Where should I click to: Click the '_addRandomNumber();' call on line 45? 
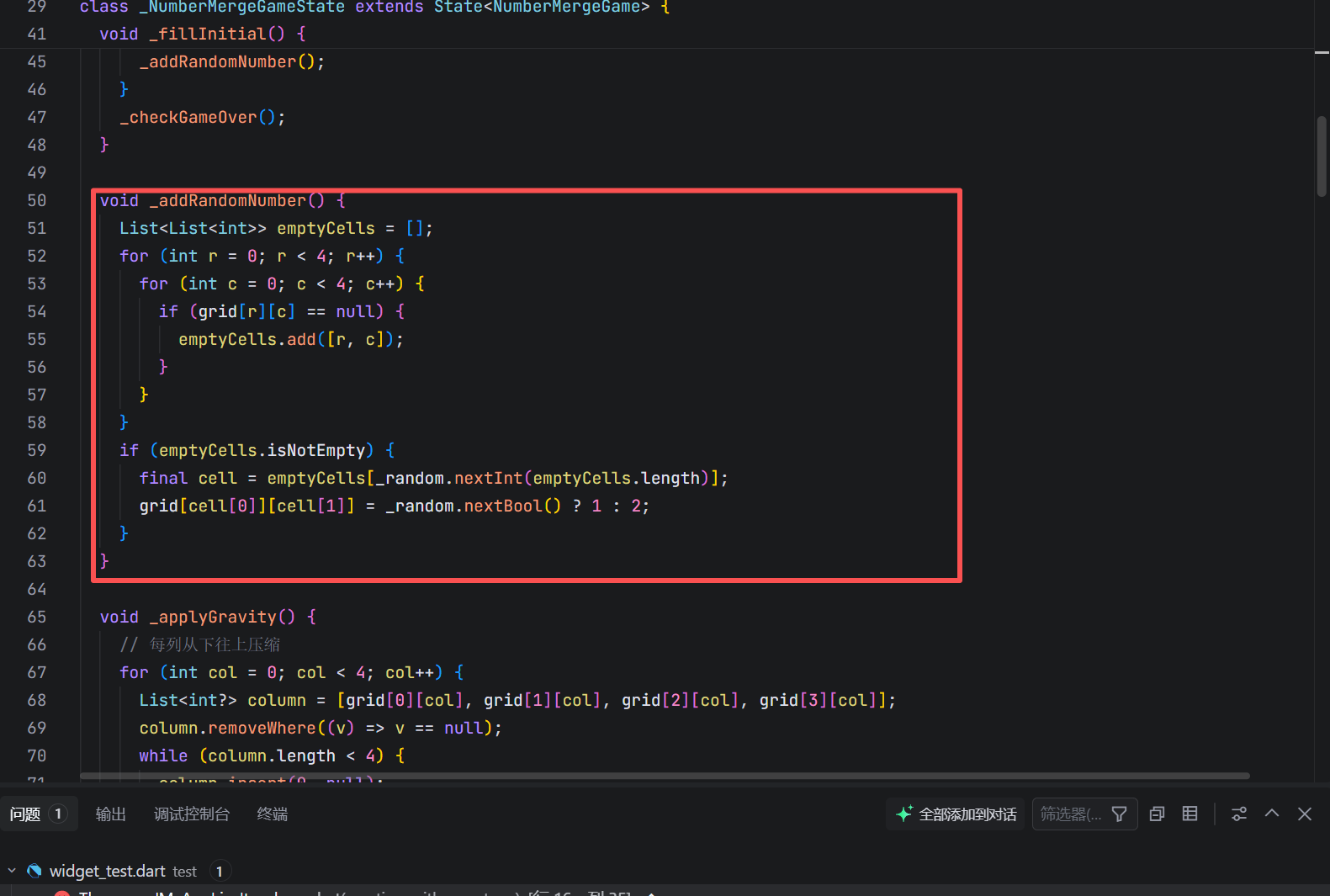click(232, 61)
